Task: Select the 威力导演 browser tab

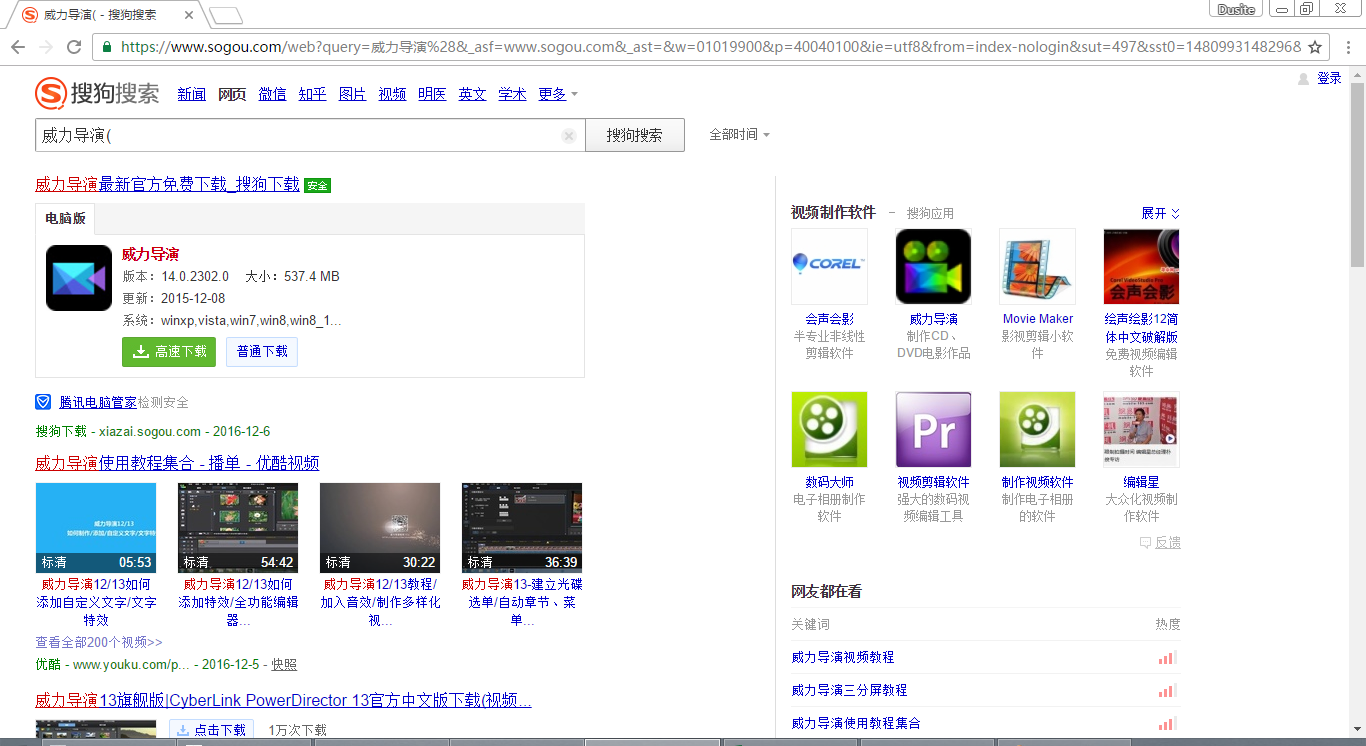Action: tap(105, 15)
